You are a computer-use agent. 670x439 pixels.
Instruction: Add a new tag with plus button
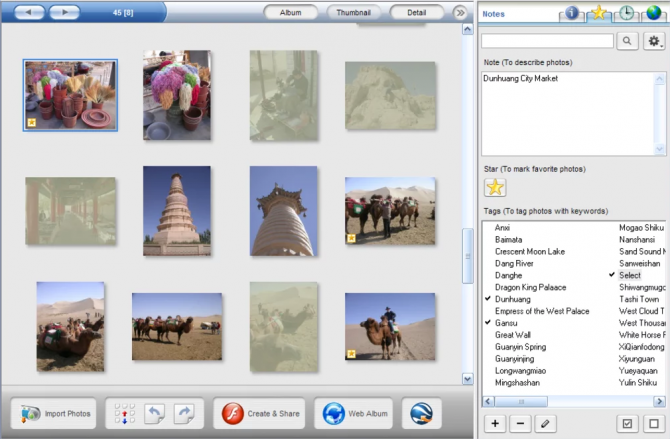point(495,423)
